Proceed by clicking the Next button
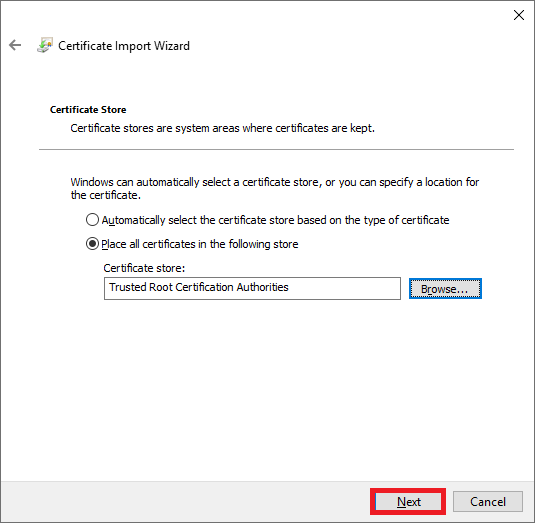 click(x=408, y=501)
